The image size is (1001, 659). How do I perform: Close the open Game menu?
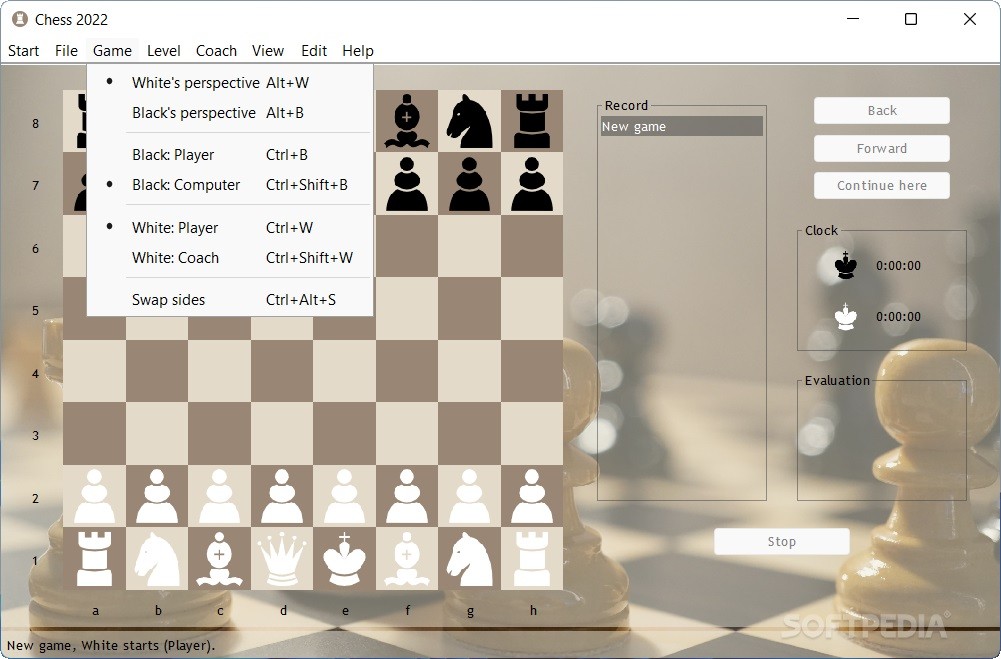[x=112, y=50]
